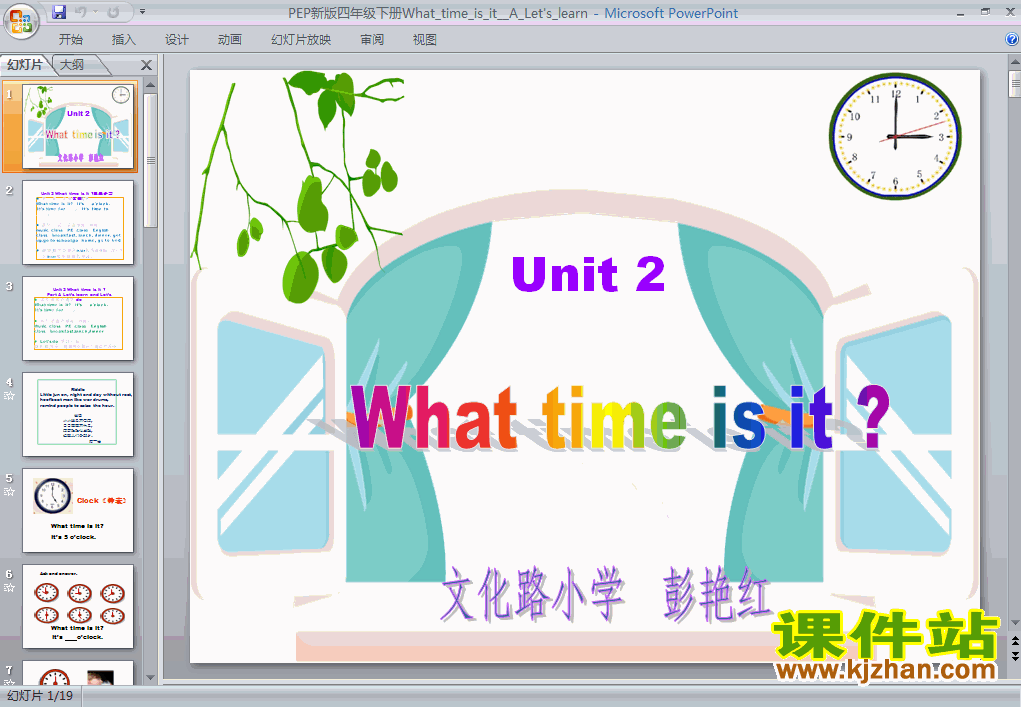This screenshot has width=1021, height=707.
Task: Click animation star icon under slide 6
Action: click(9, 587)
